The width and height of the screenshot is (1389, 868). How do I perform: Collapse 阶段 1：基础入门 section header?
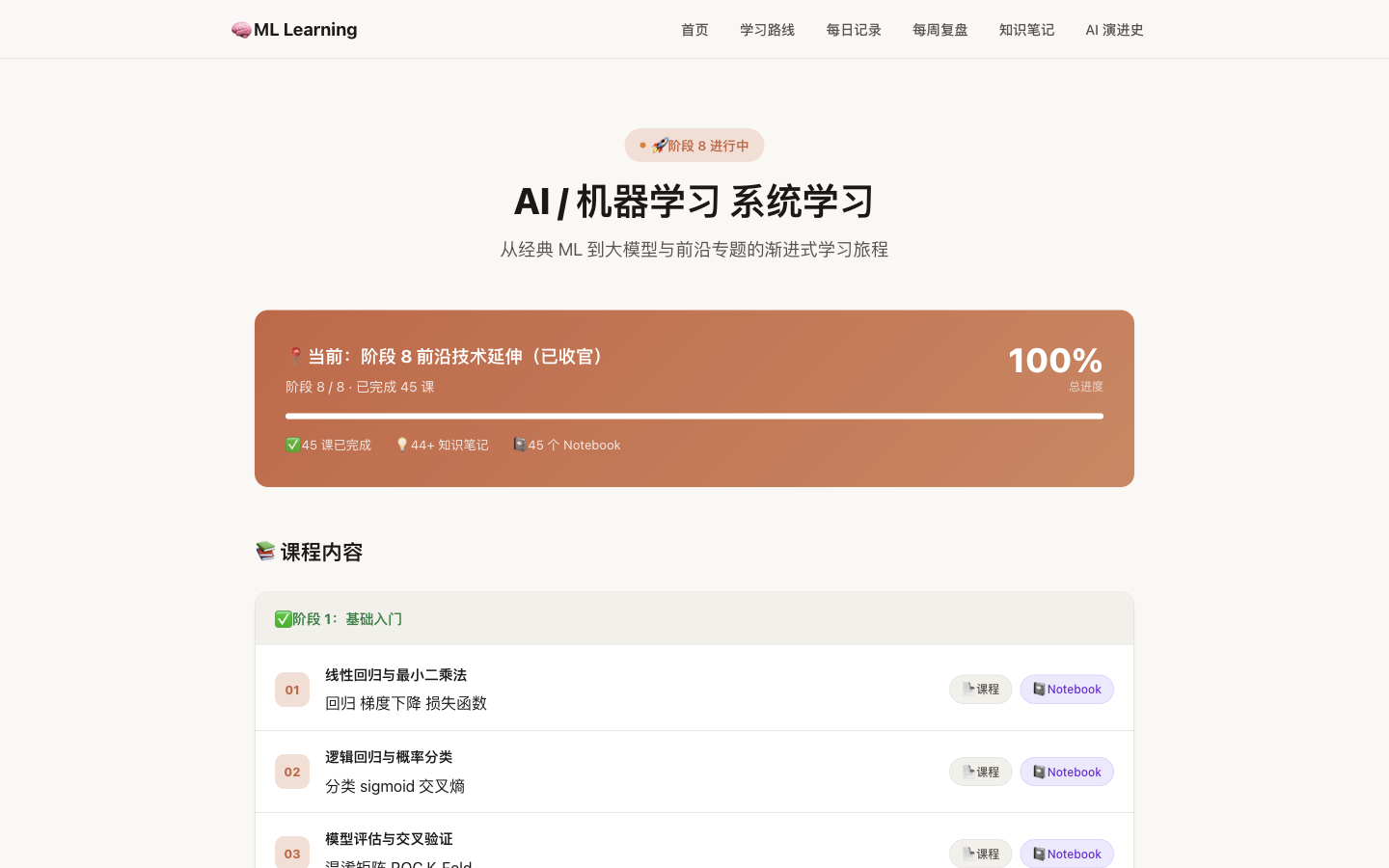tap(694, 619)
